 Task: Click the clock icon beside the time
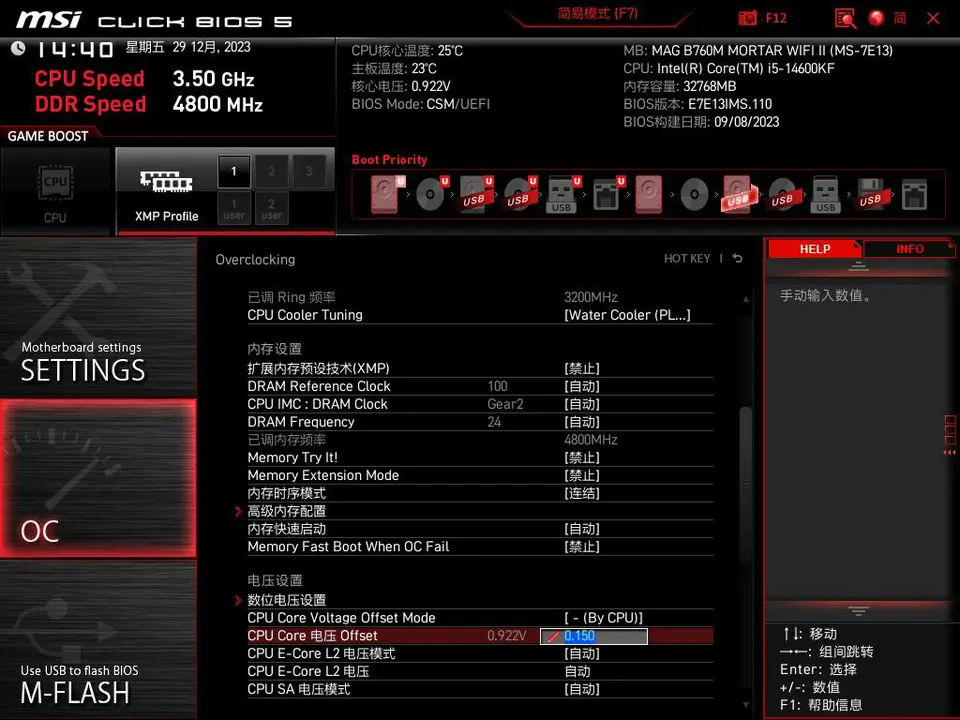(x=18, y=48)
